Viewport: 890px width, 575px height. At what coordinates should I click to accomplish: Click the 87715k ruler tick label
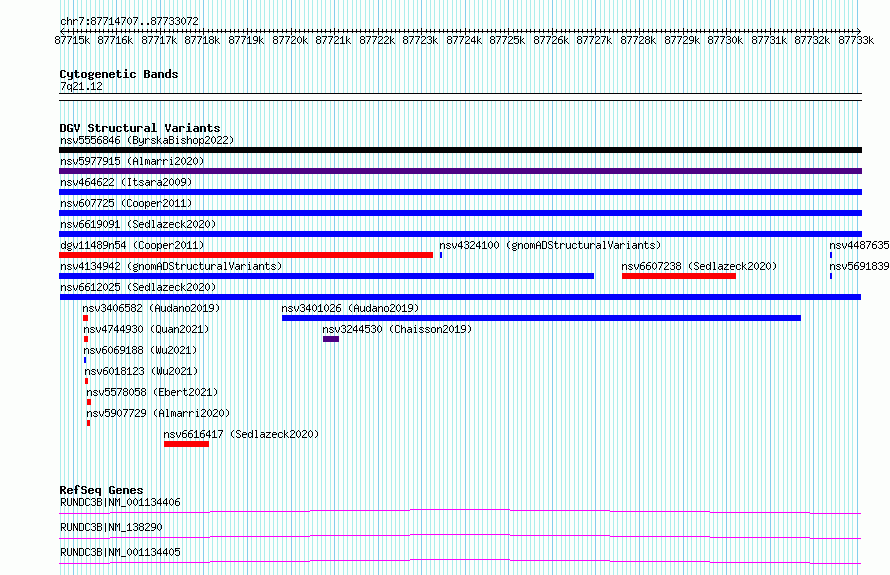(x=72, y=40)
